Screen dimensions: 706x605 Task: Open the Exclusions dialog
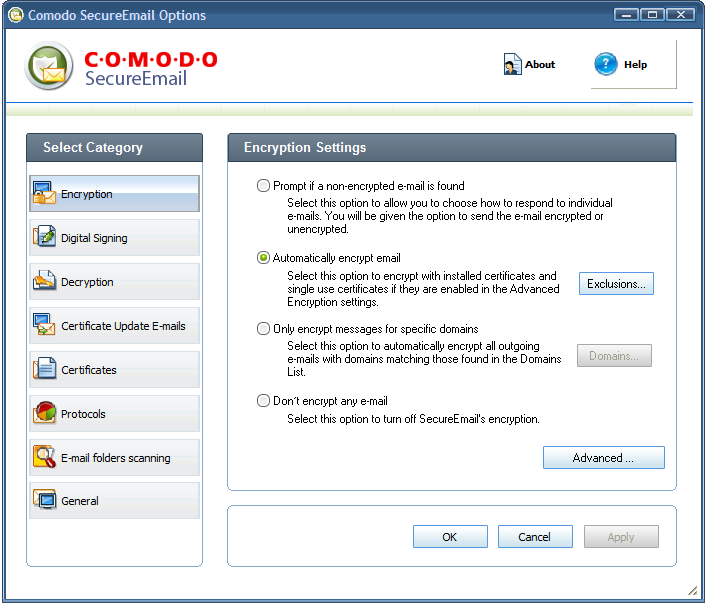pyautogui.click(x=616, y=284)
